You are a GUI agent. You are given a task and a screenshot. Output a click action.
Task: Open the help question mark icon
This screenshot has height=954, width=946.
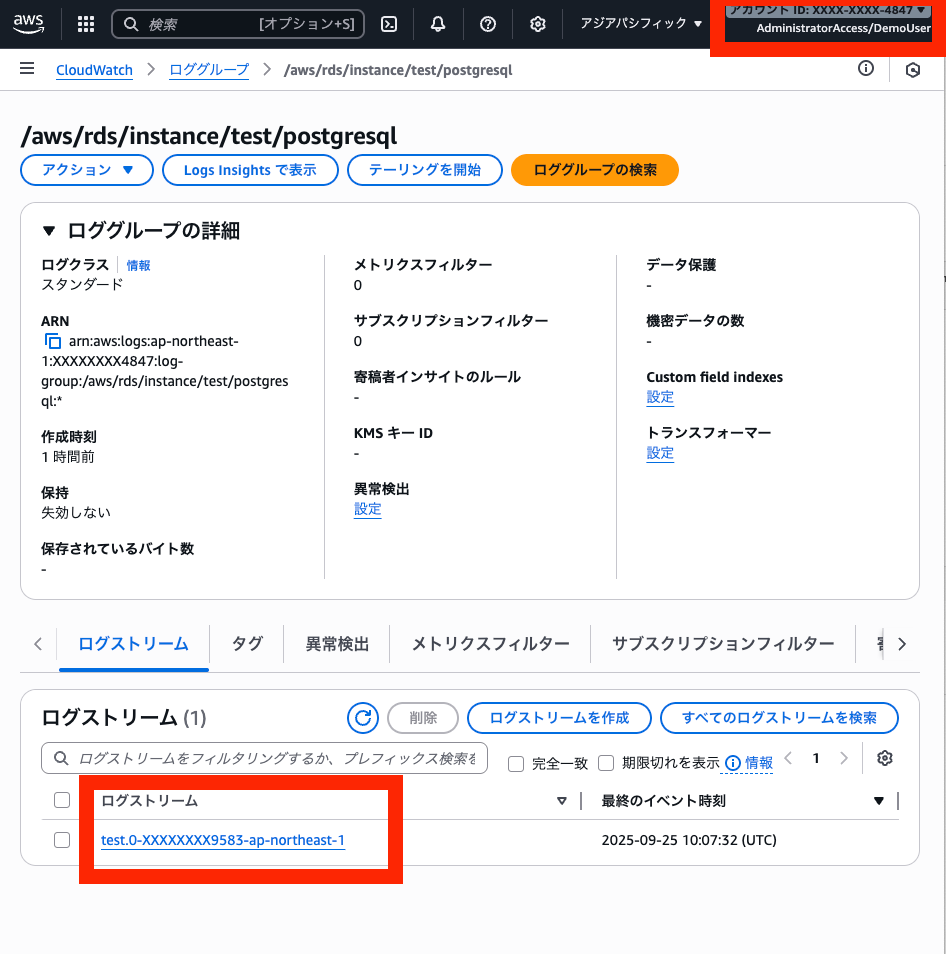[x=488, y=24]
